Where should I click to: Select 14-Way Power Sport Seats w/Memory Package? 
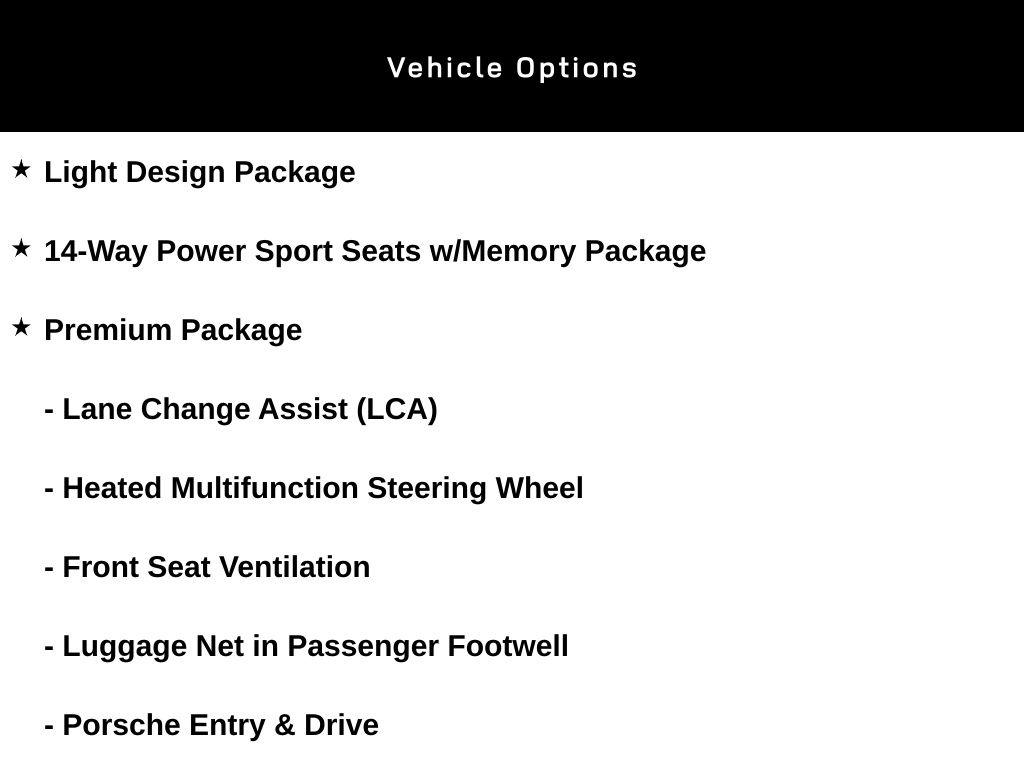tap(375, 251)
